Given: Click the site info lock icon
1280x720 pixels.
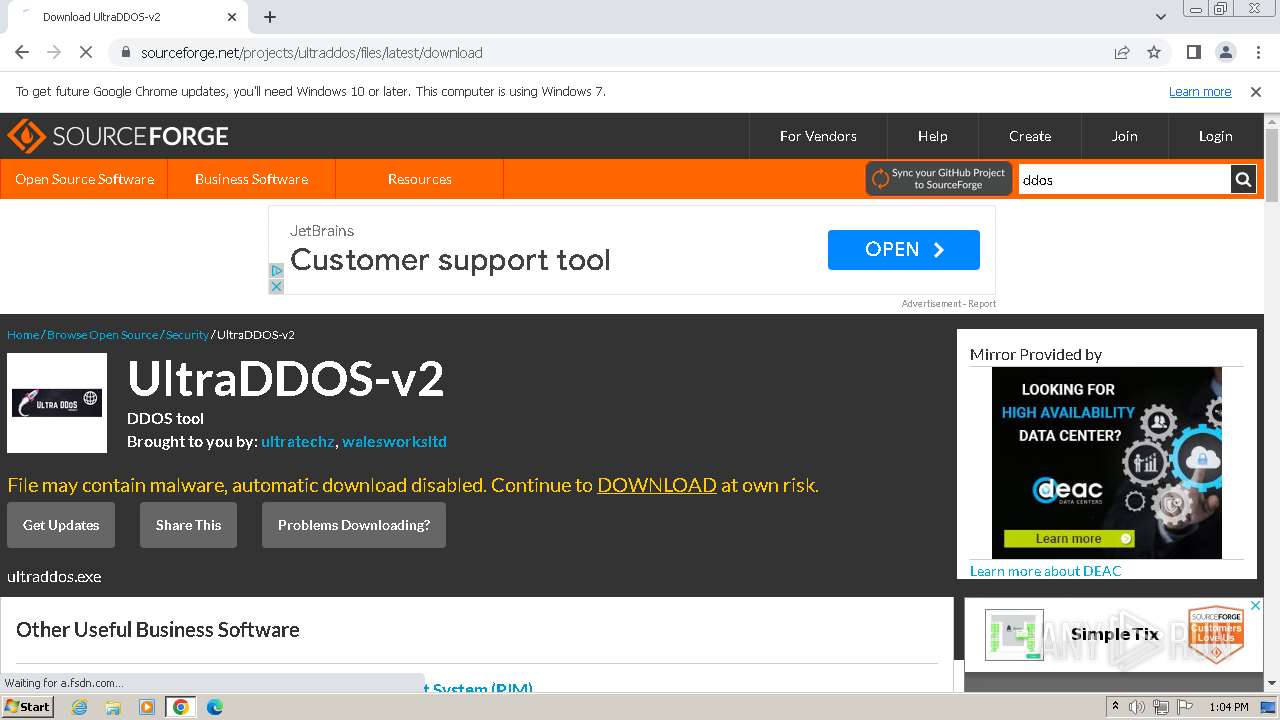Looking at the screenshot, I should point(126,52).
